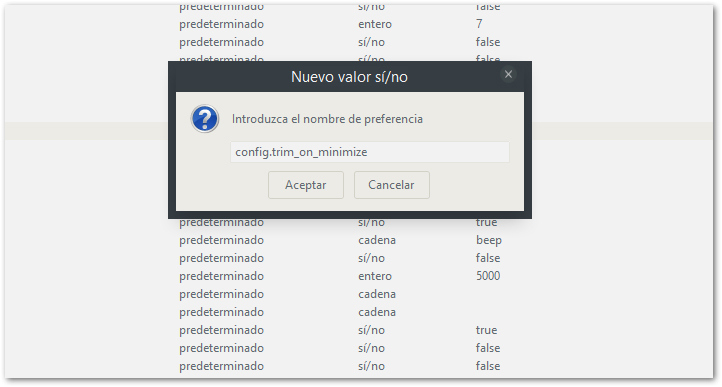Close the Nuevo valor sí/no dialog
Image resolution: width=722 pixels, height=387 pixels.
coord(508,75)
